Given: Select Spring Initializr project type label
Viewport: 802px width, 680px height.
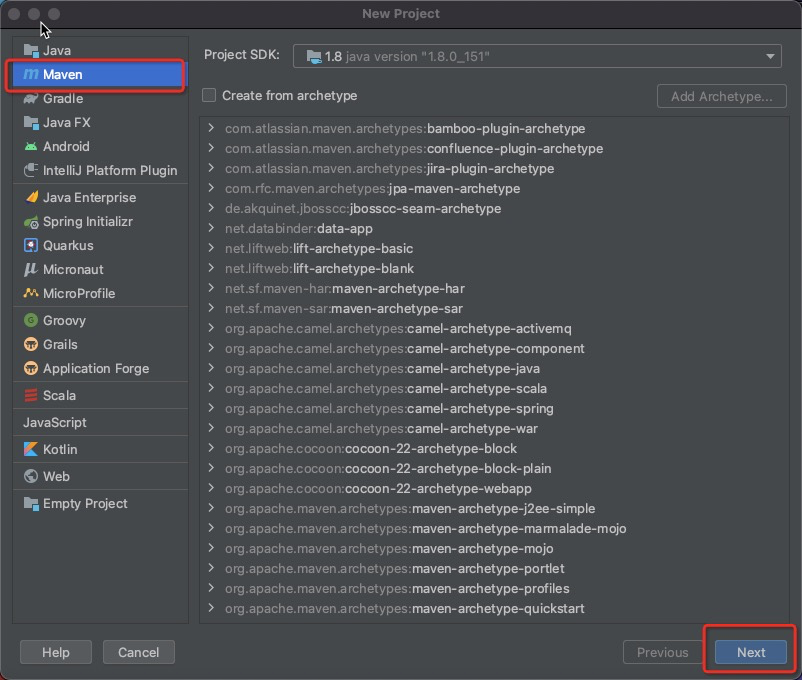Looking at the screenshot, I should click(88, 222).
